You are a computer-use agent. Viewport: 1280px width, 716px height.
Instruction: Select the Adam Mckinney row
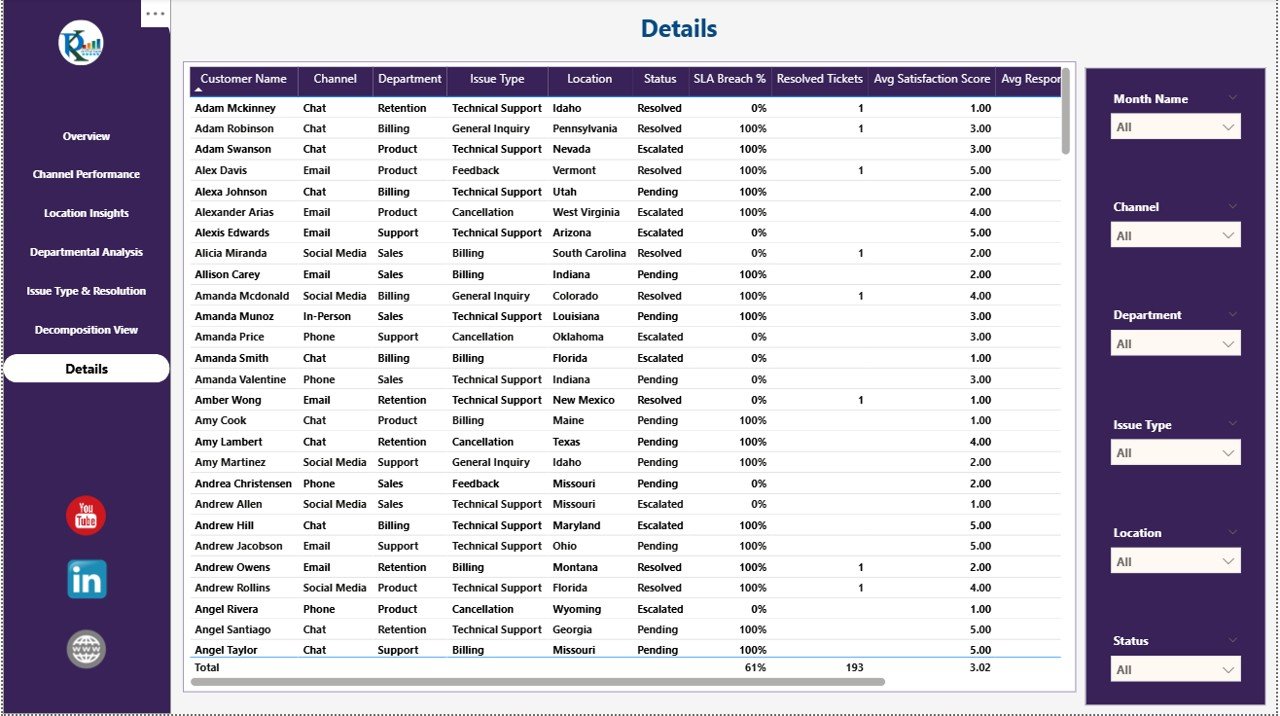(625, 108)
